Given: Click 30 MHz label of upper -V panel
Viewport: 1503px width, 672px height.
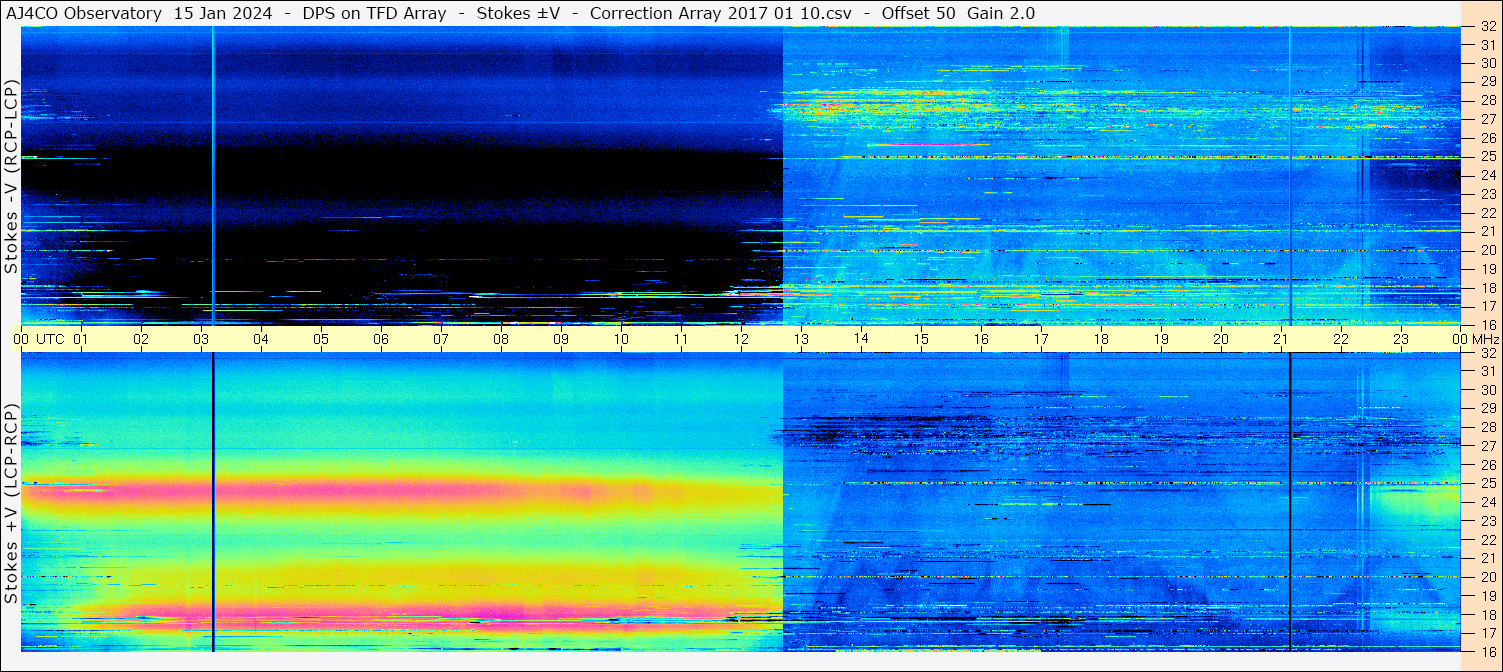Looking at the screenshot, I should (1487, 63).
